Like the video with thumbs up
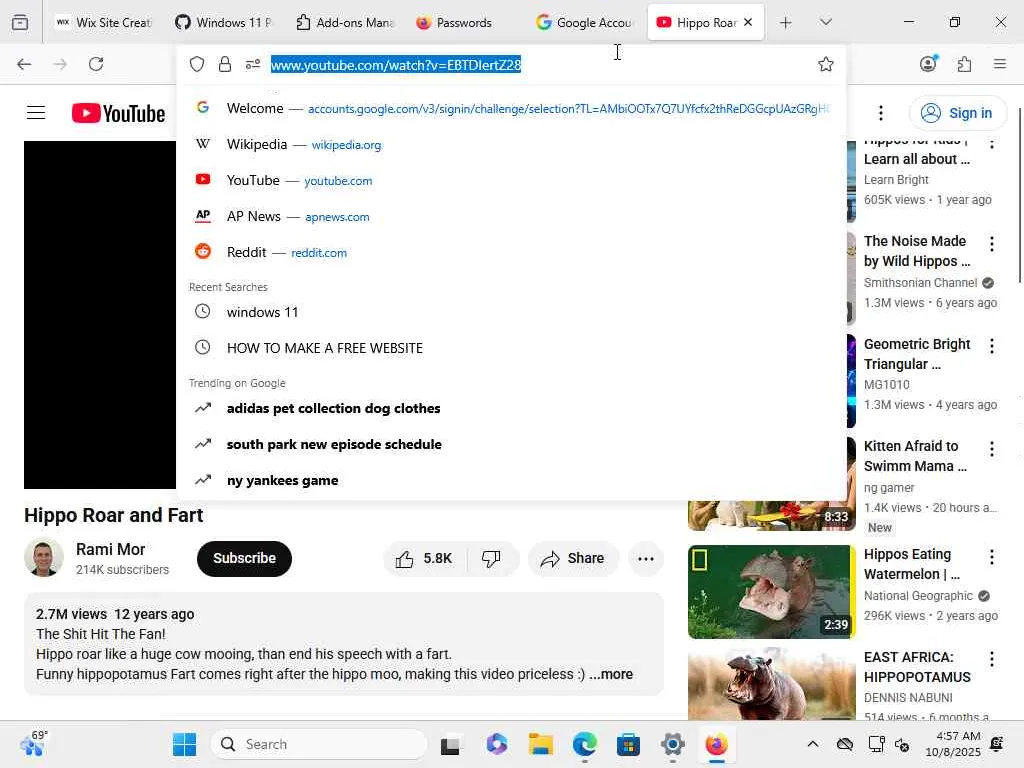Image resolution: width=1024 pixels, height=768 pixels. (424, 558)
